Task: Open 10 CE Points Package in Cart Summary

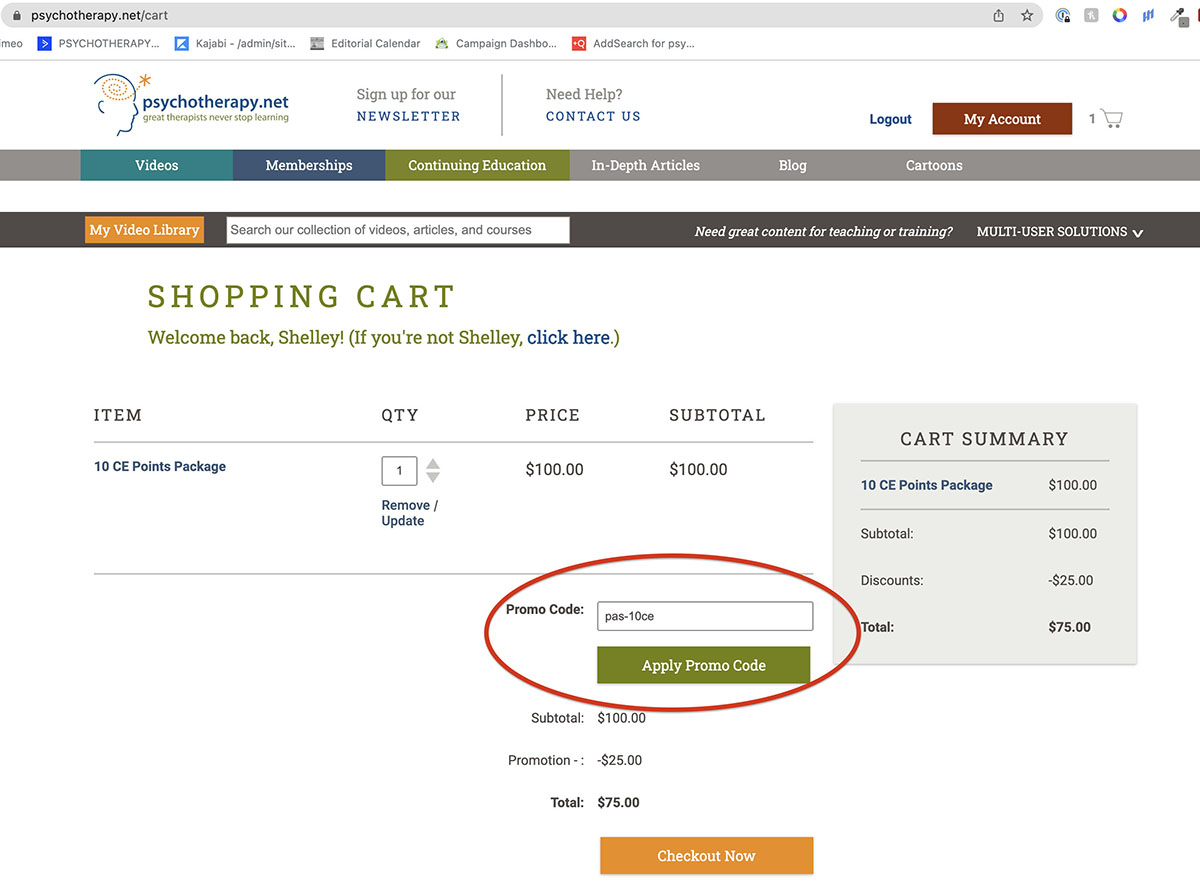Action: pos(927,485)
